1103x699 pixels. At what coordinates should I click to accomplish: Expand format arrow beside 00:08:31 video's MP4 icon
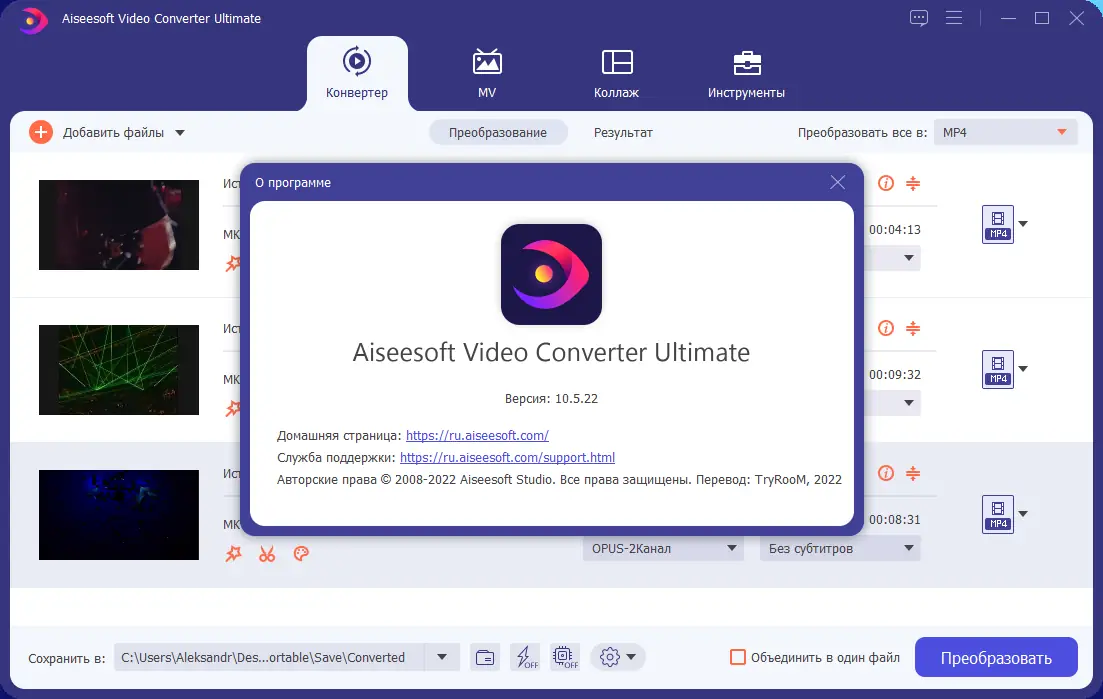point(1024,513)
